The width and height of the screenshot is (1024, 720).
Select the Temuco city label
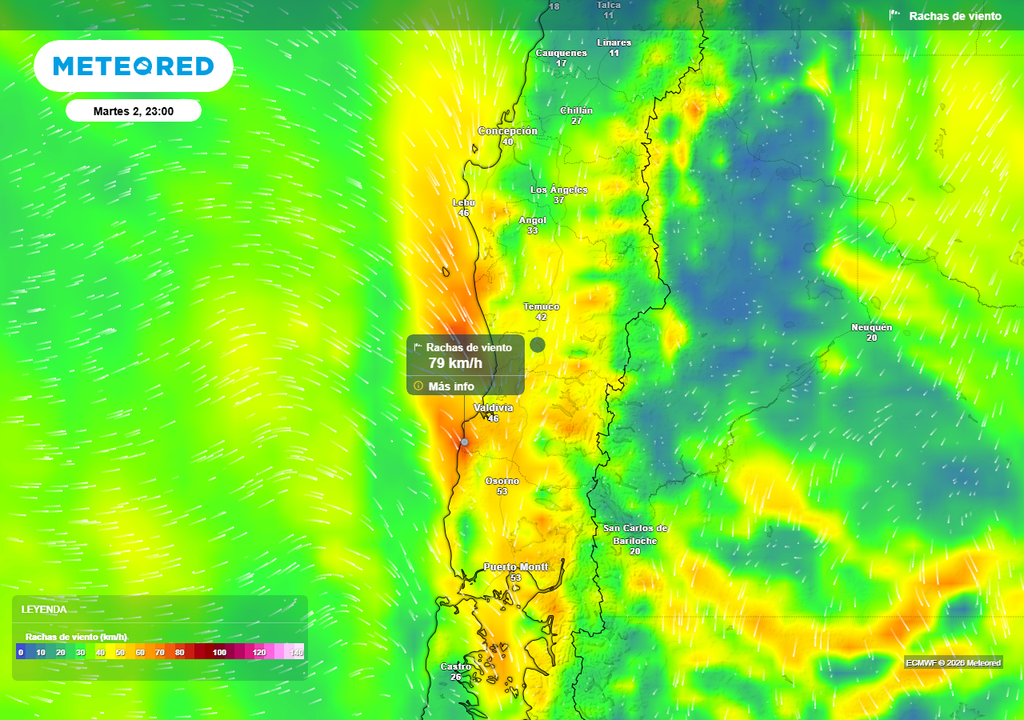click(x=541, y=306)
